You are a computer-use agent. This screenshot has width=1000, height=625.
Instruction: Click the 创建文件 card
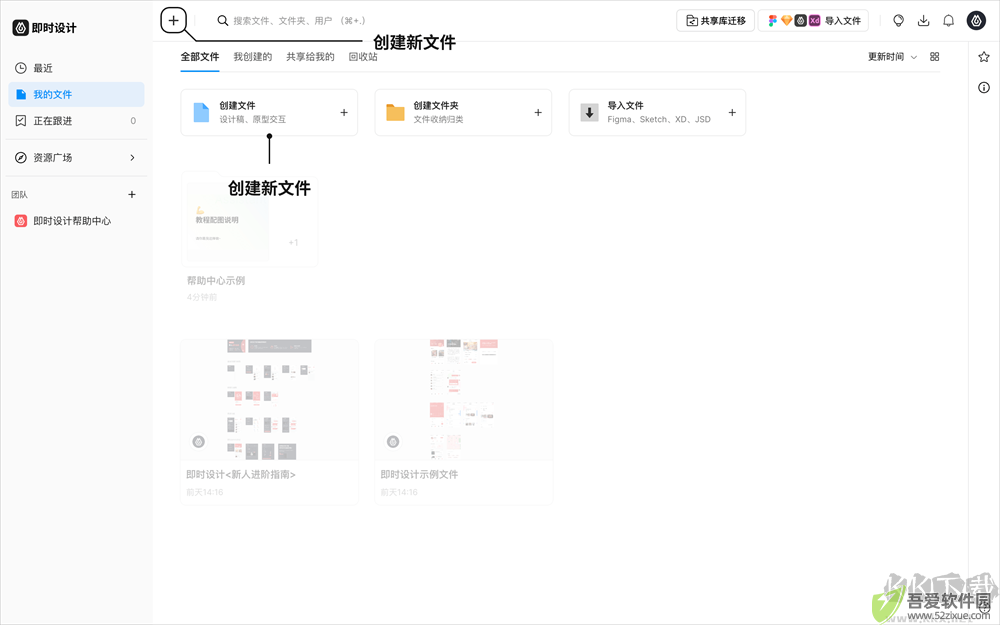269,112
